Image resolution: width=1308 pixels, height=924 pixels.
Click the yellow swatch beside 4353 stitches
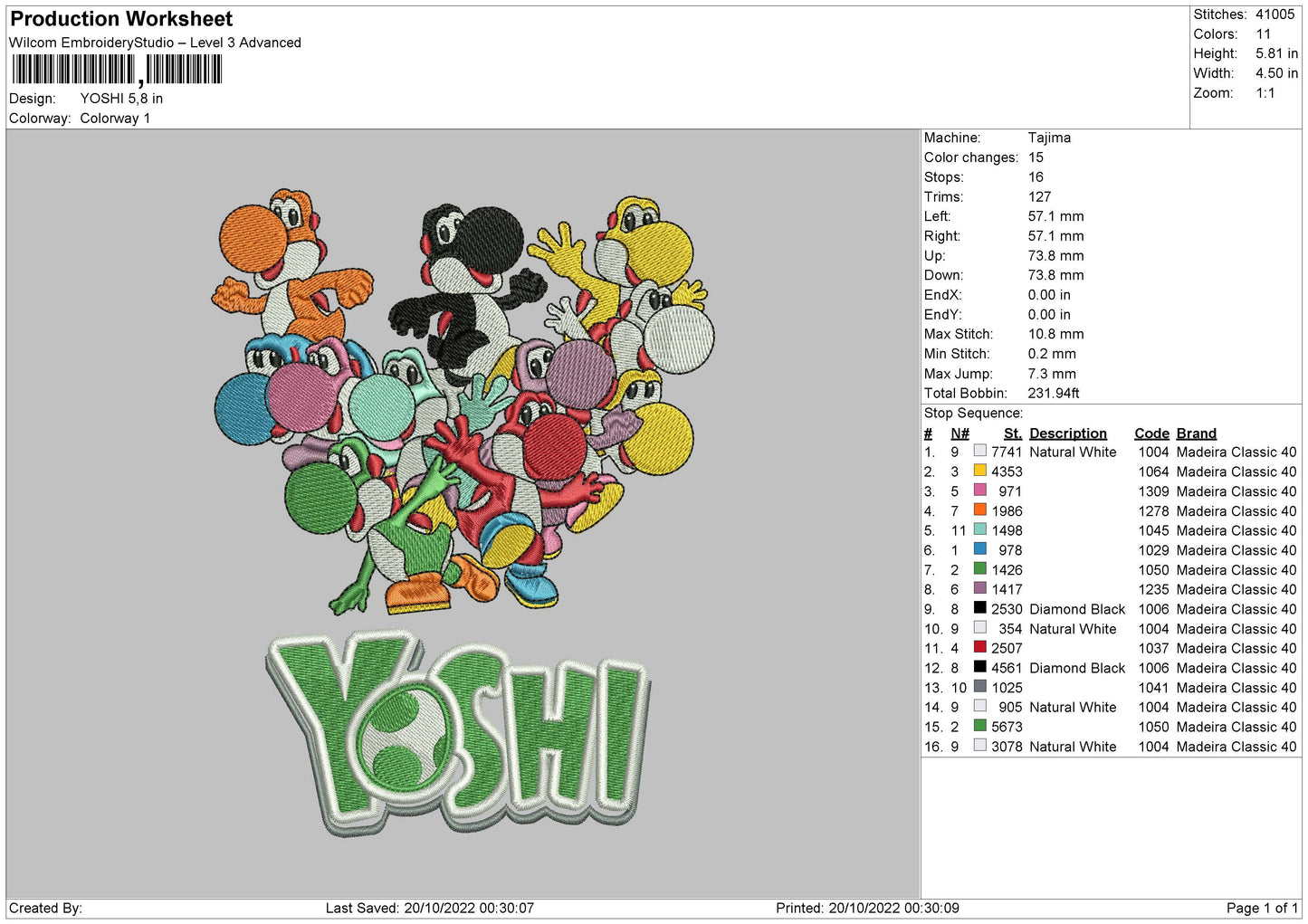click(979, 471)
